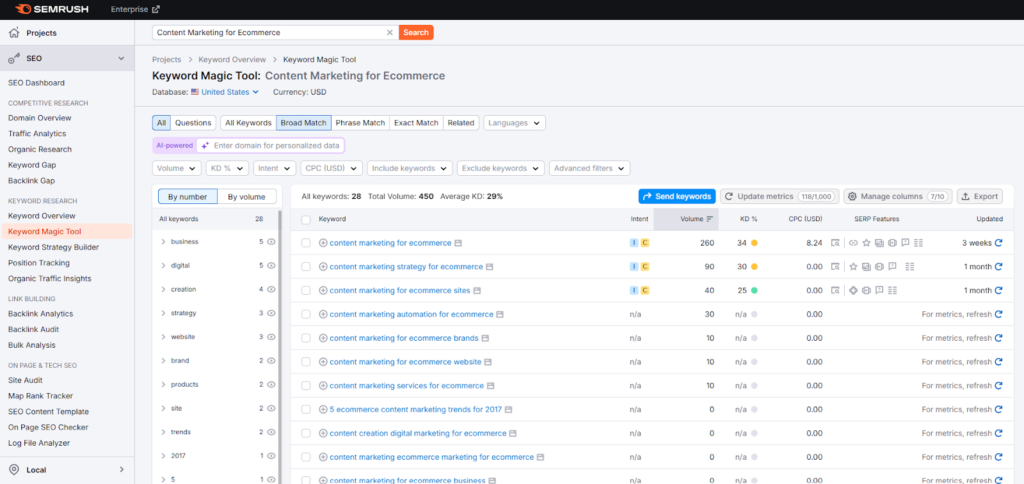Select the Related tab
This screenshot has width=1024, height=484.
pos(461,123)
